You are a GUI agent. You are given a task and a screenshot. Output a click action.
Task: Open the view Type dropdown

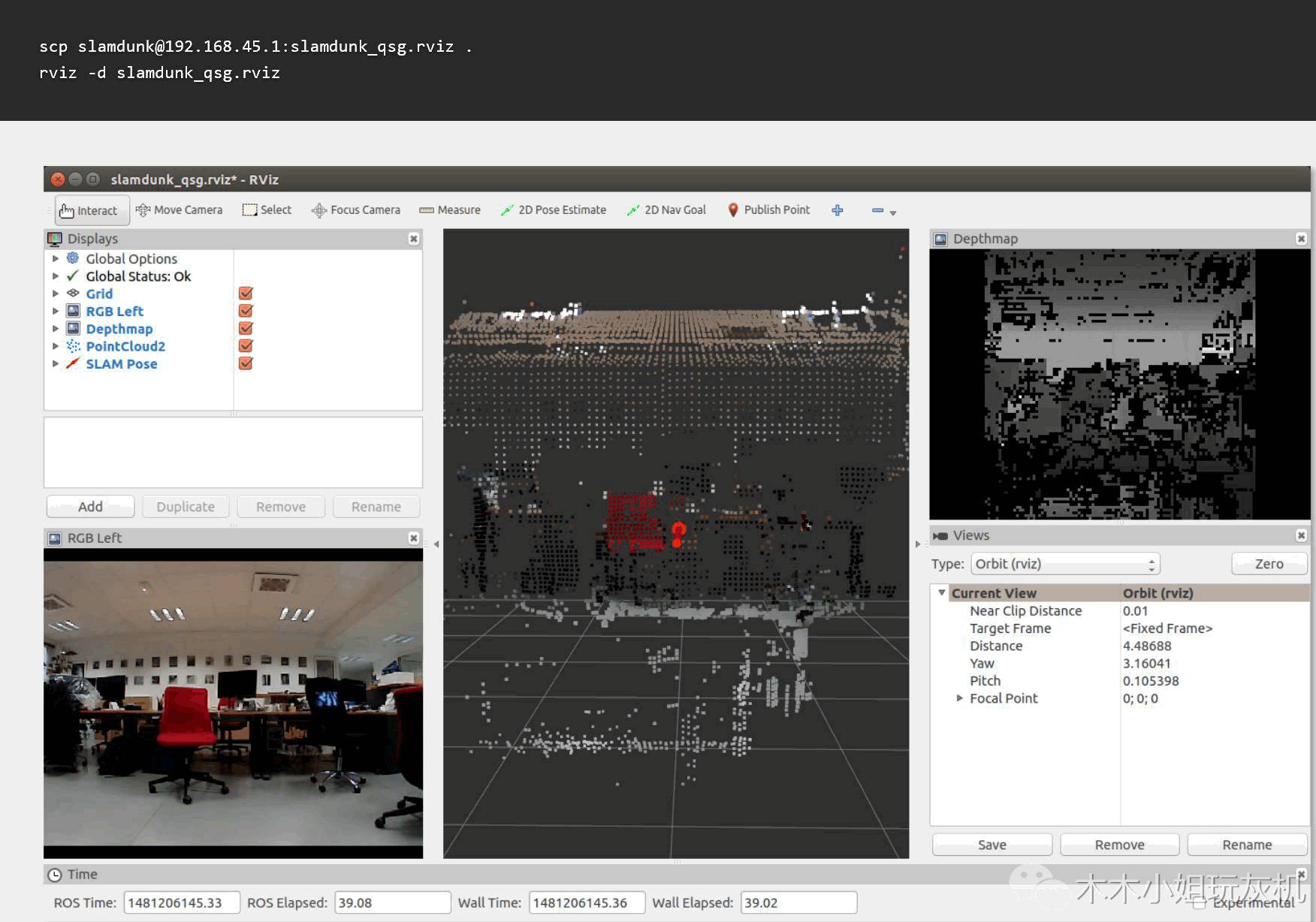click(x=1065, y=564)
